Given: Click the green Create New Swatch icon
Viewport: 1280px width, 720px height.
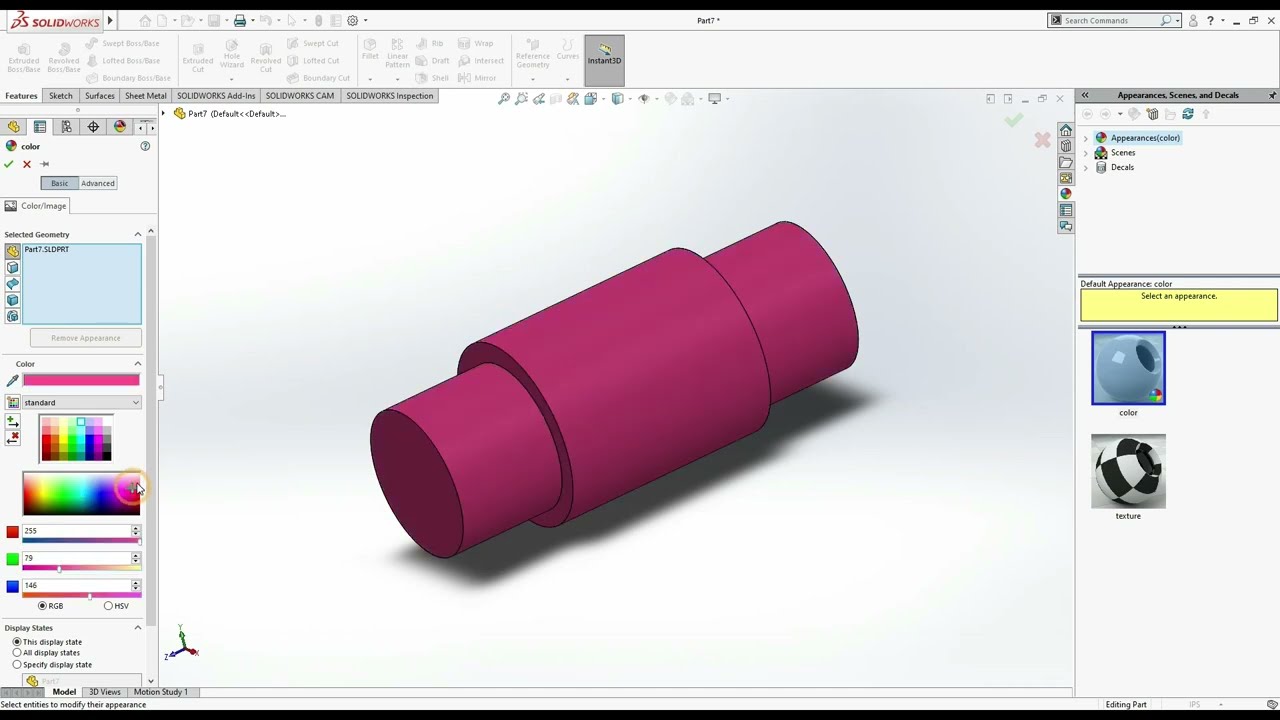Looking at the screenshot, I should point(12,422).
